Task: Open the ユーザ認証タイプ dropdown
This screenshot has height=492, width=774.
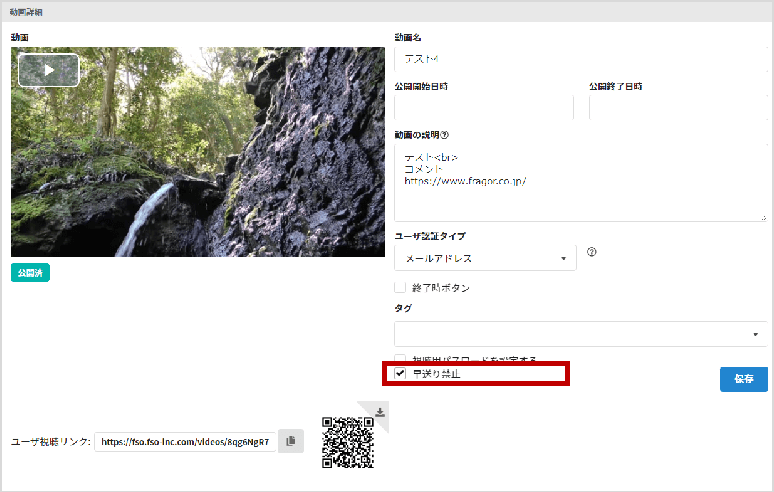Action: pyautogui.click(x=484, y=259)
